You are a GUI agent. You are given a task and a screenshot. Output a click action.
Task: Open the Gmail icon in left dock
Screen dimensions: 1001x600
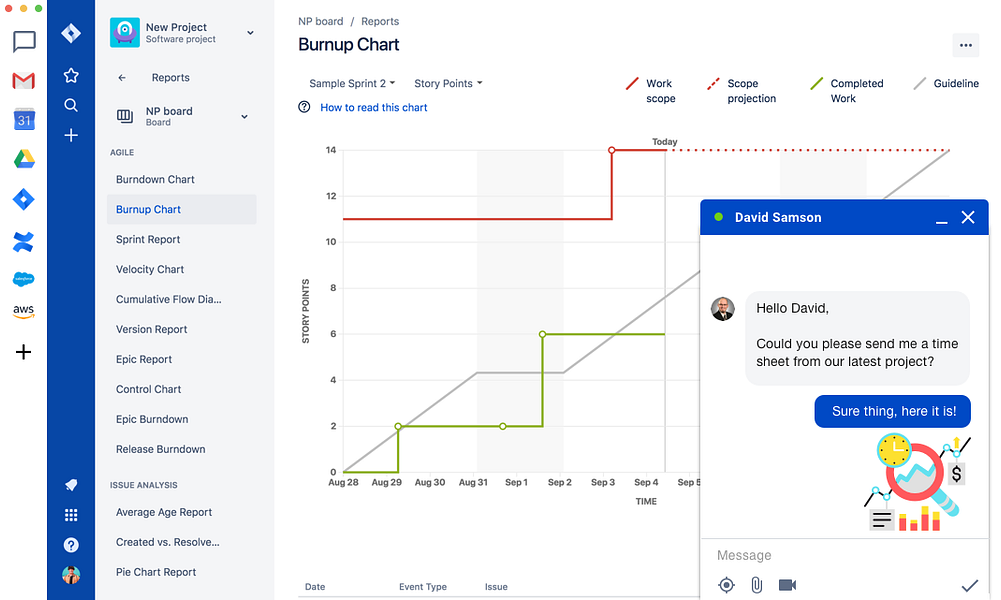tap(24, 80)
